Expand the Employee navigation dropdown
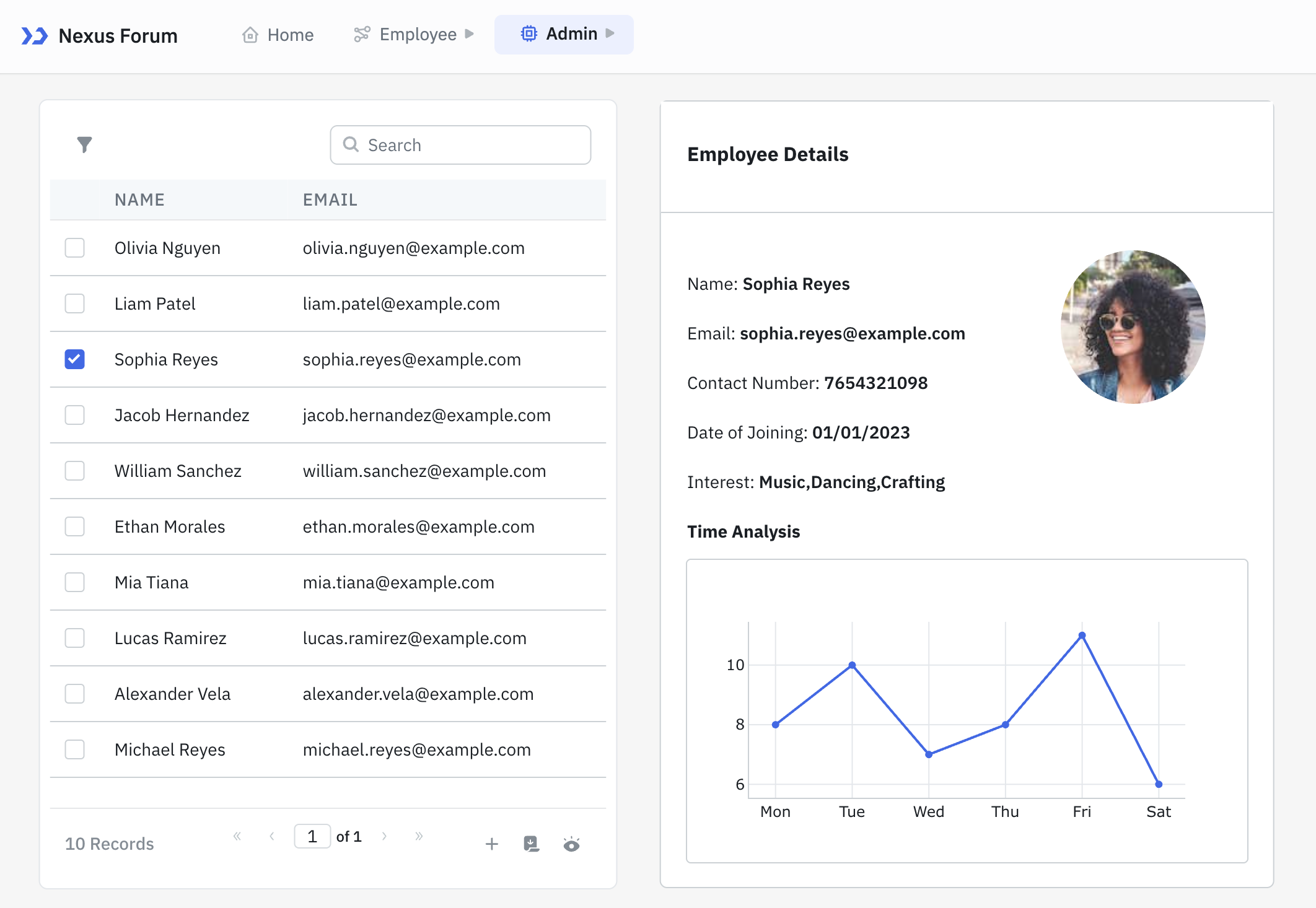The width and height of the screenshot is (1316, 908). pyautogui.click(x=470, y=35)
